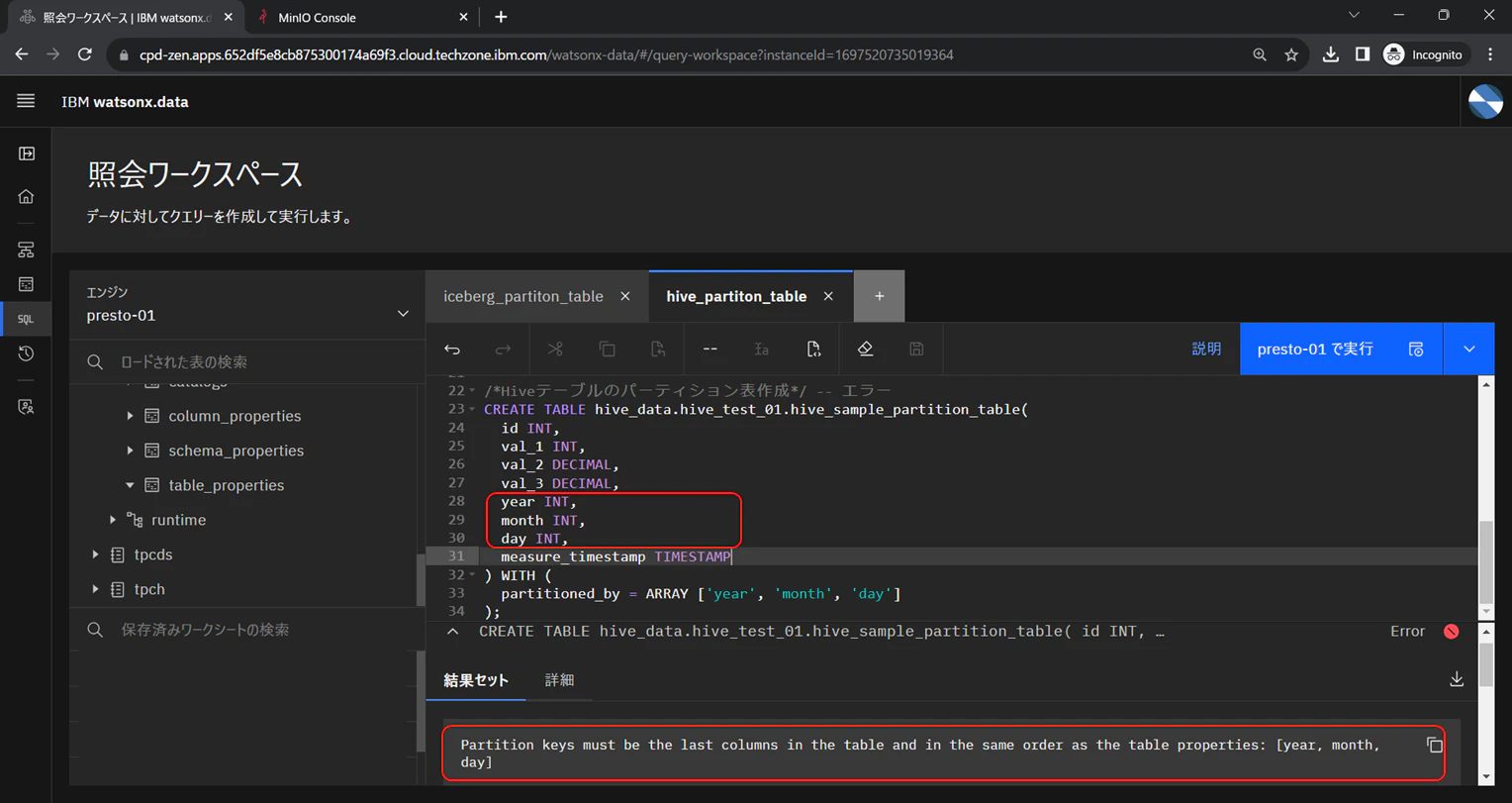1512x803 pixels.
Task: Click the measure_timestamp line in the editor
Action: tap(615, 556)
